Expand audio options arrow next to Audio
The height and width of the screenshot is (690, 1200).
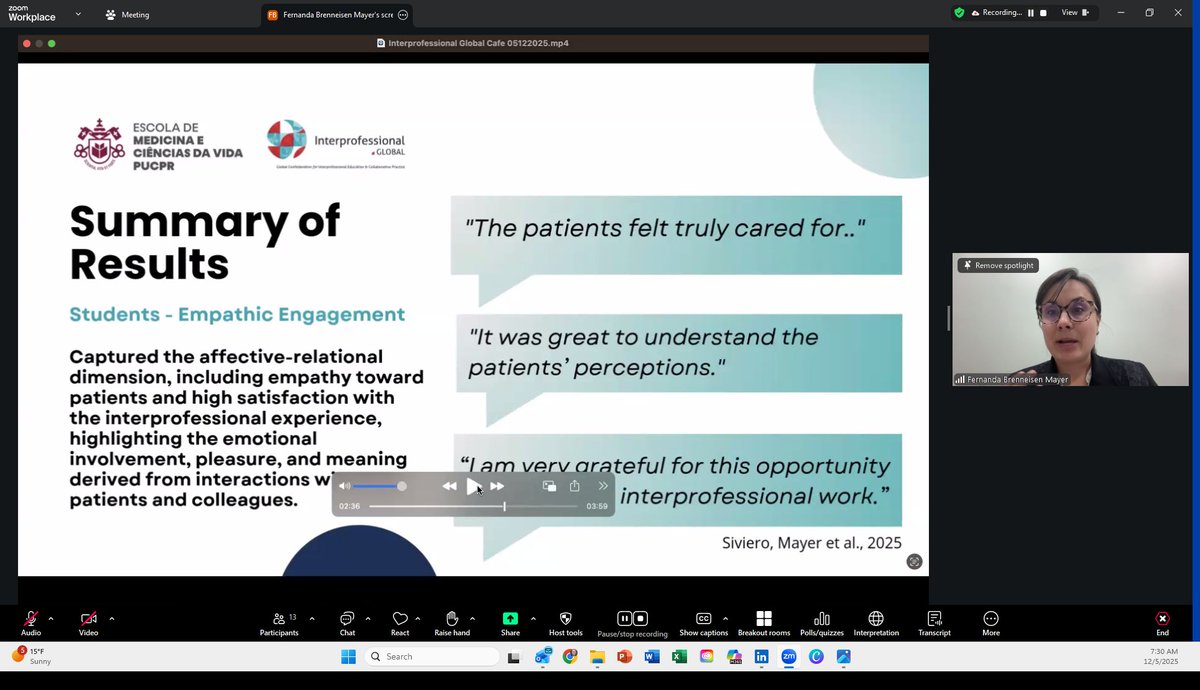(51, 618)
